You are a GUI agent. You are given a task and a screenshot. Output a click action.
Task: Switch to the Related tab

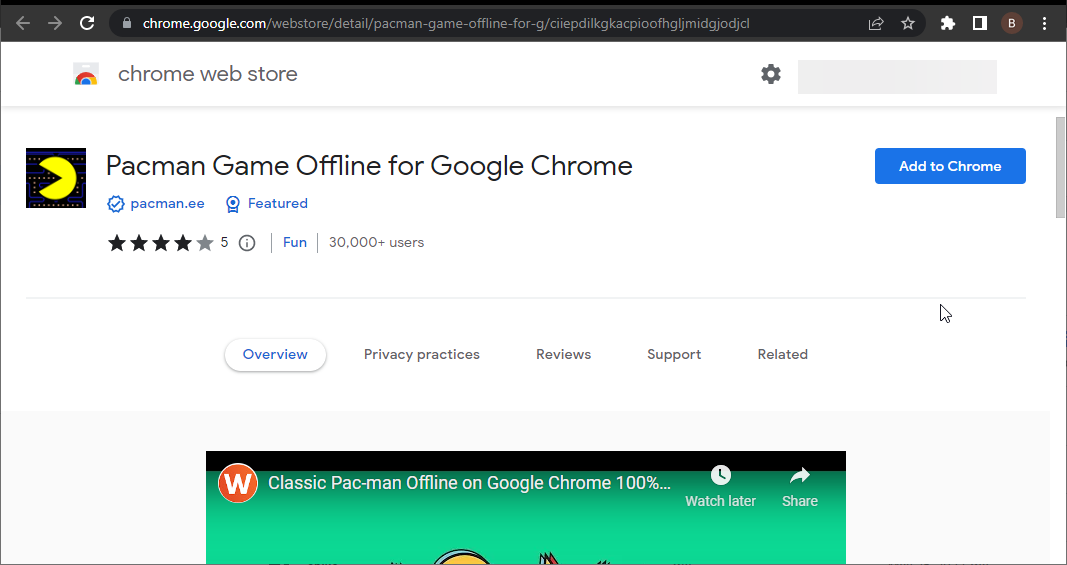point(783,355)
